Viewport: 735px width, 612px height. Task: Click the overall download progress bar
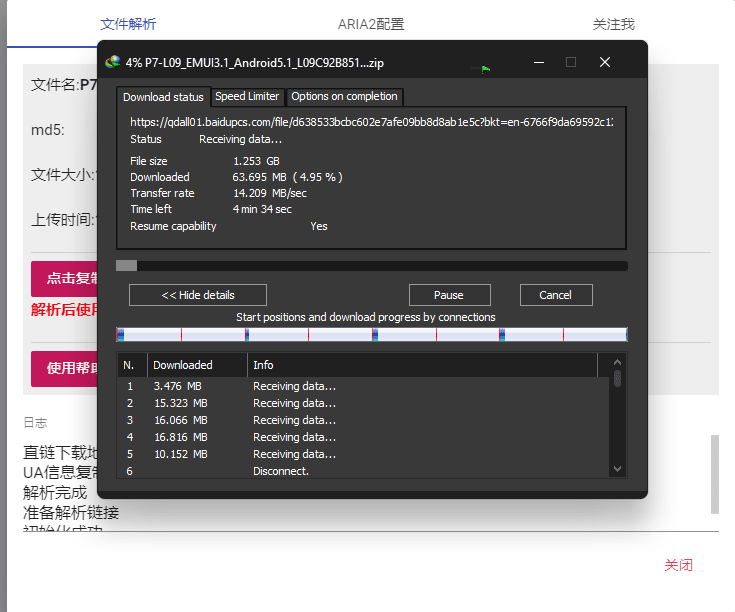pos(372,266)
